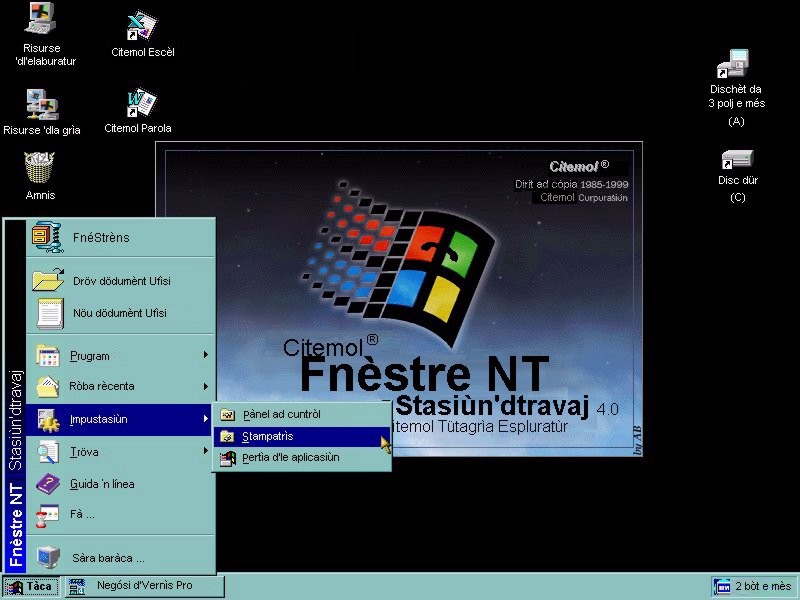Click the Tröva magnifier icon
Screen dimensions: 800x600
tap(48, 452)
